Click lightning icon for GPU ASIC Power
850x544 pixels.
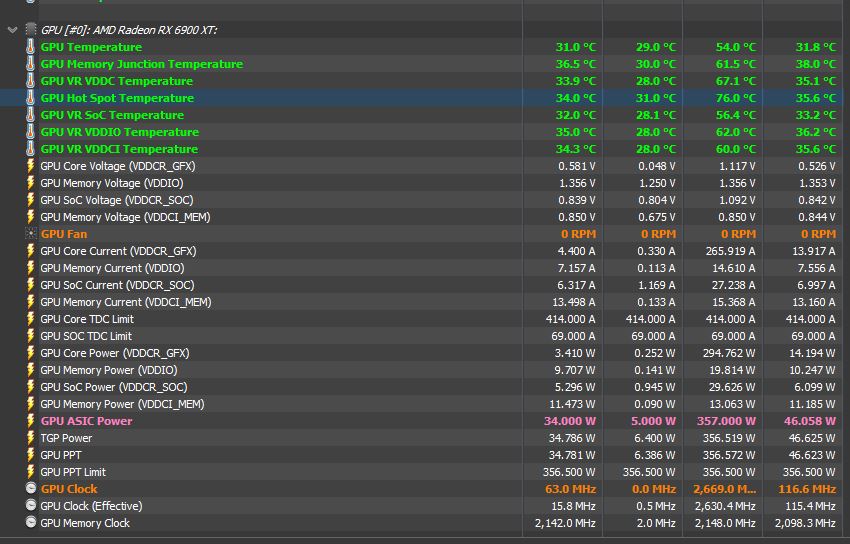pyautogui.click(x=31, y=420)
